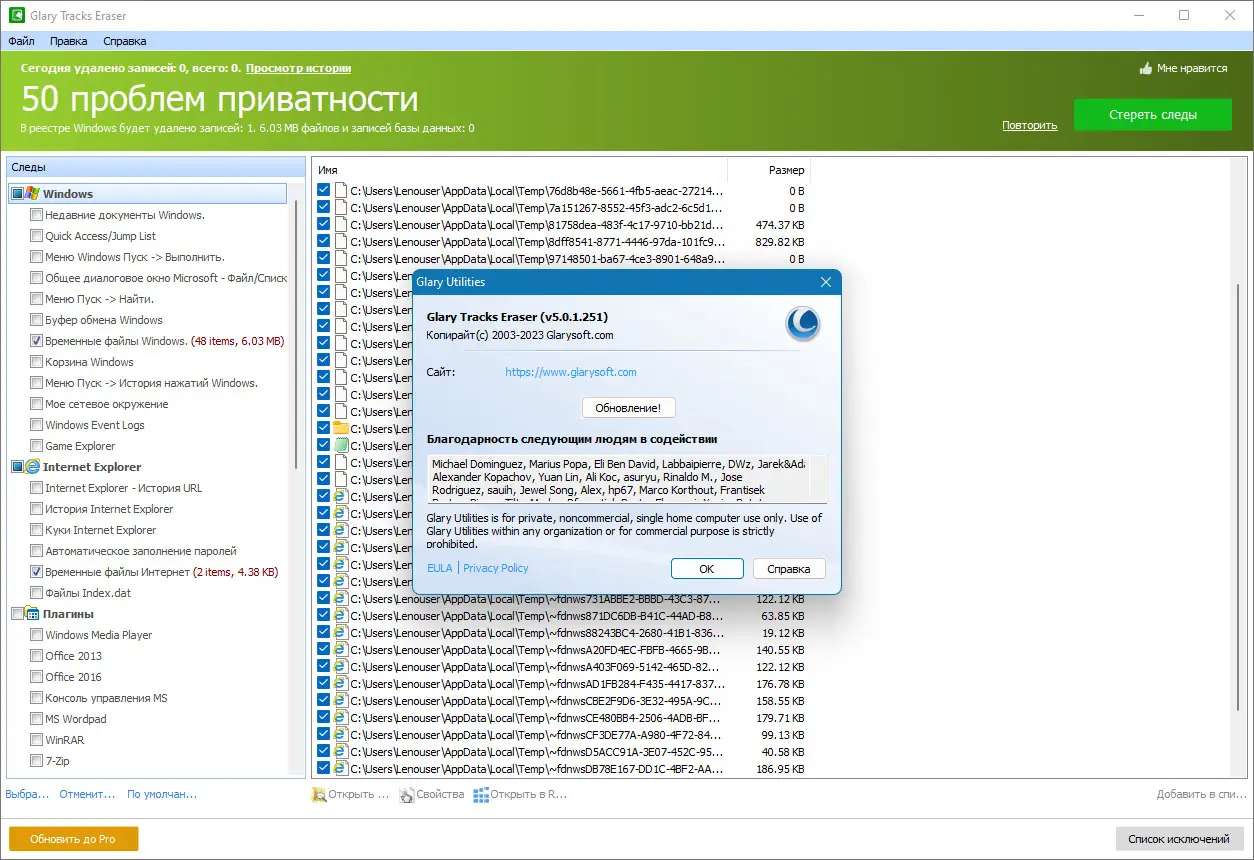Open the Просмотр истории link
Viewport: 1254px width, 860px height.
click(298, 68)
